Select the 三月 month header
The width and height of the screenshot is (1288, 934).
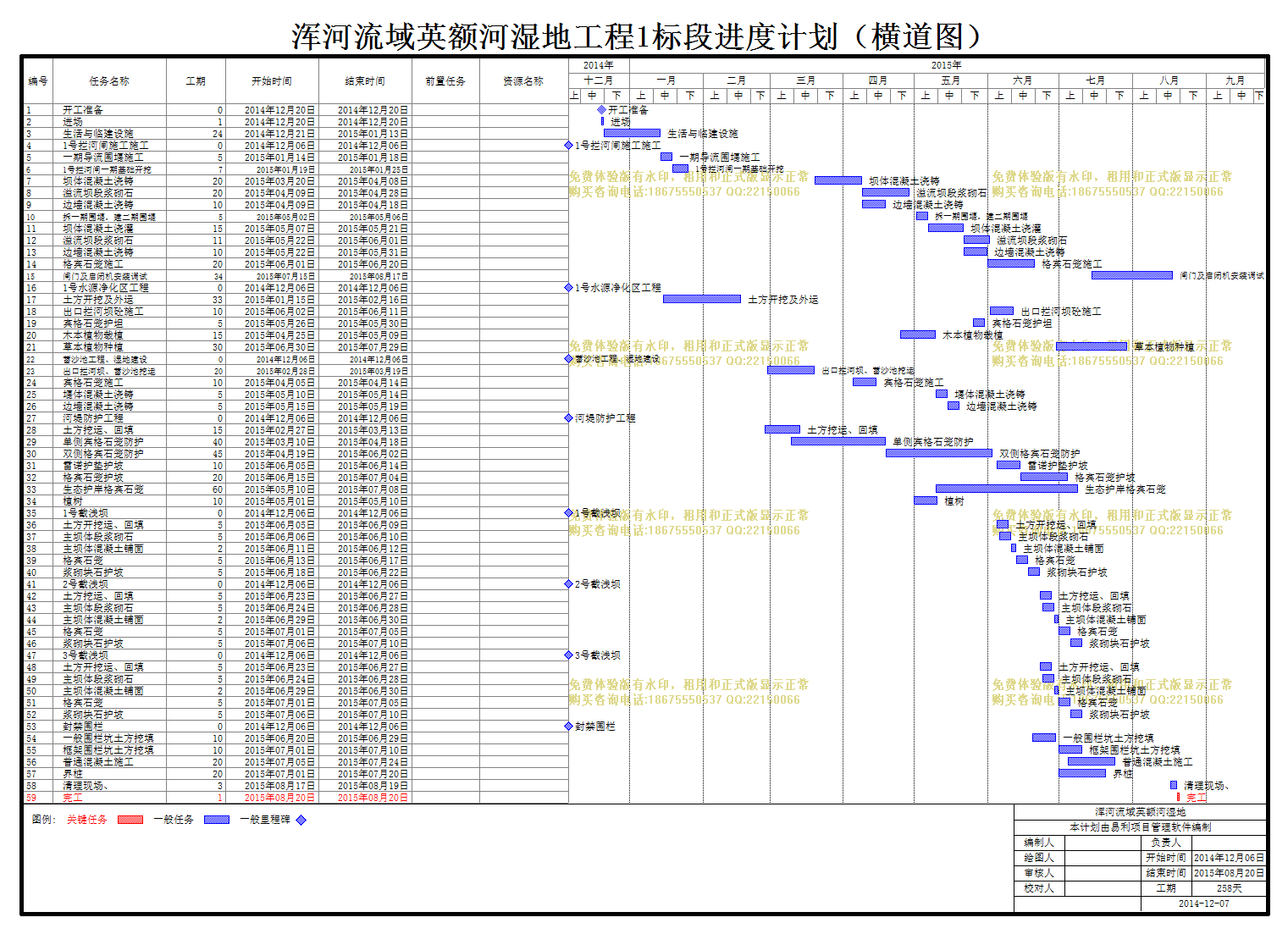click(x=805, y=80)
